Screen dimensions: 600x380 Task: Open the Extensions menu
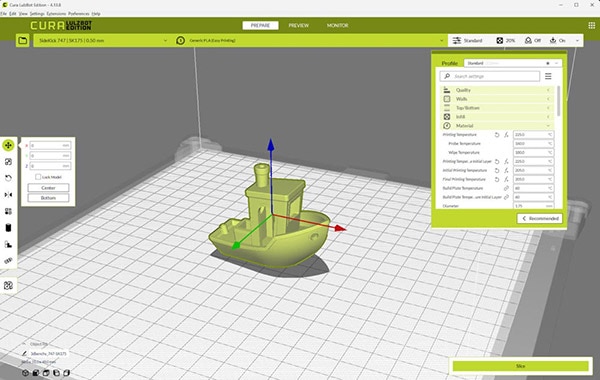click(56, 14)
